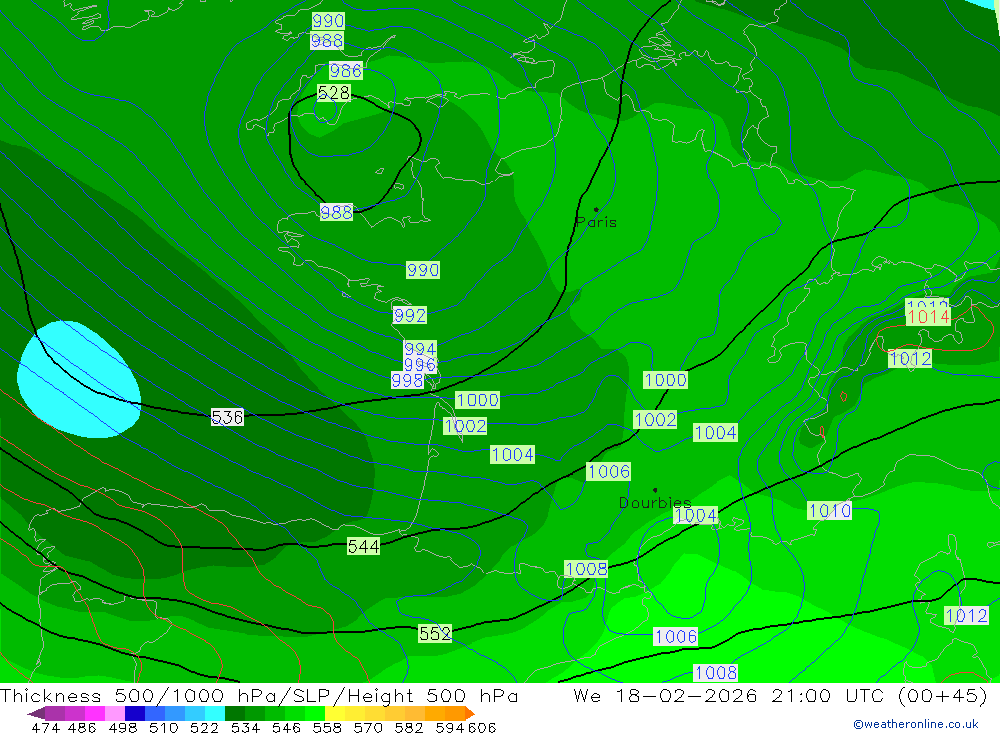The height and width of the screenshot is (733, 1000).
Task: Click the cyan low-thickness area on the map
Action: [78, 380]
